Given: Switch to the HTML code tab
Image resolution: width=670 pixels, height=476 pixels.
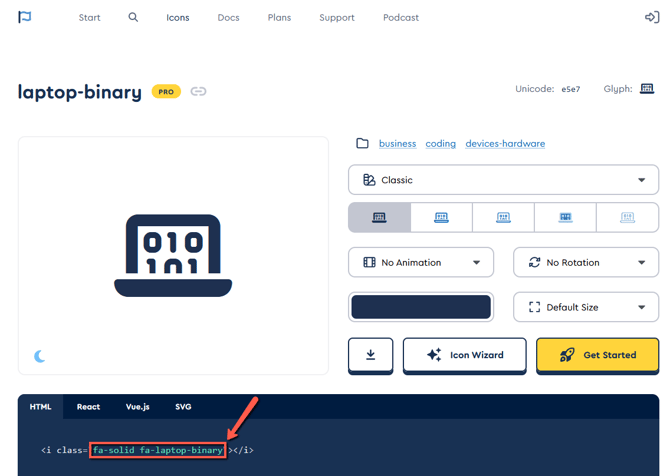Looking at the screenshot, I should [41, 407].
